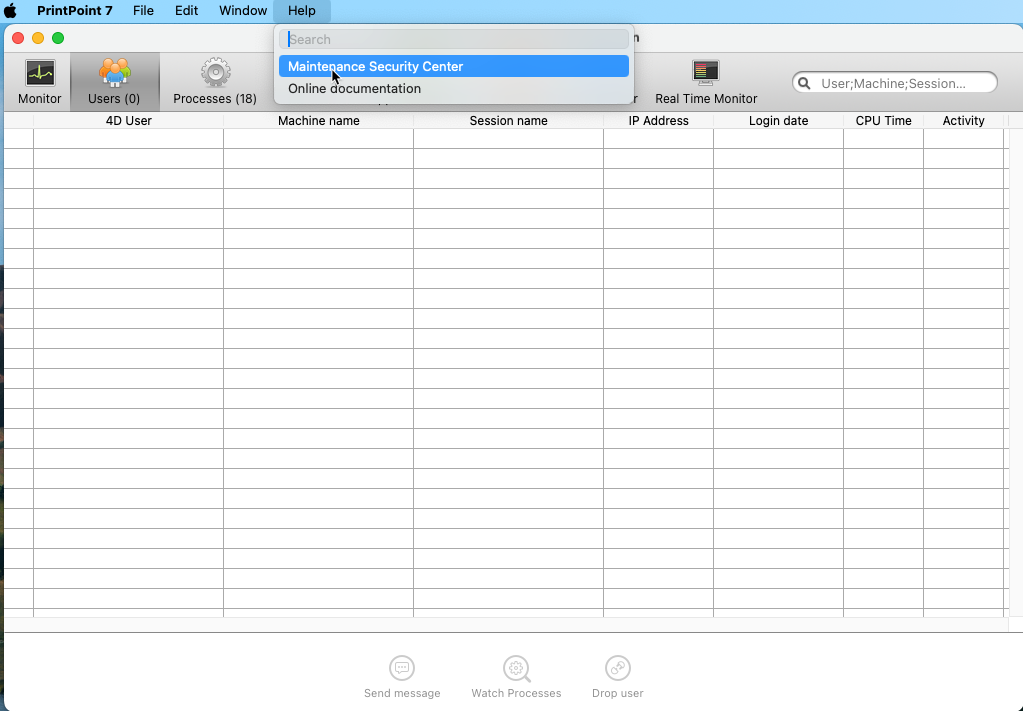Viewport: 1023px width, 711px height.
Task: Sort by the 4D User column header
Action: [129, 121]
